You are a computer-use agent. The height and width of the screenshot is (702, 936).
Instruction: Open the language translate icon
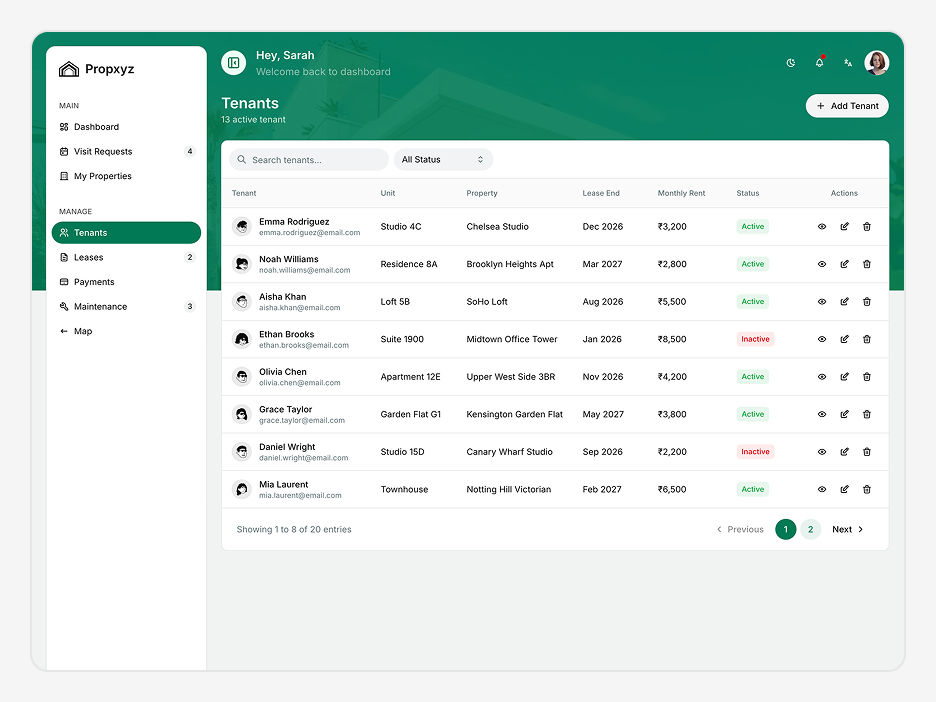tap(848, 63)
